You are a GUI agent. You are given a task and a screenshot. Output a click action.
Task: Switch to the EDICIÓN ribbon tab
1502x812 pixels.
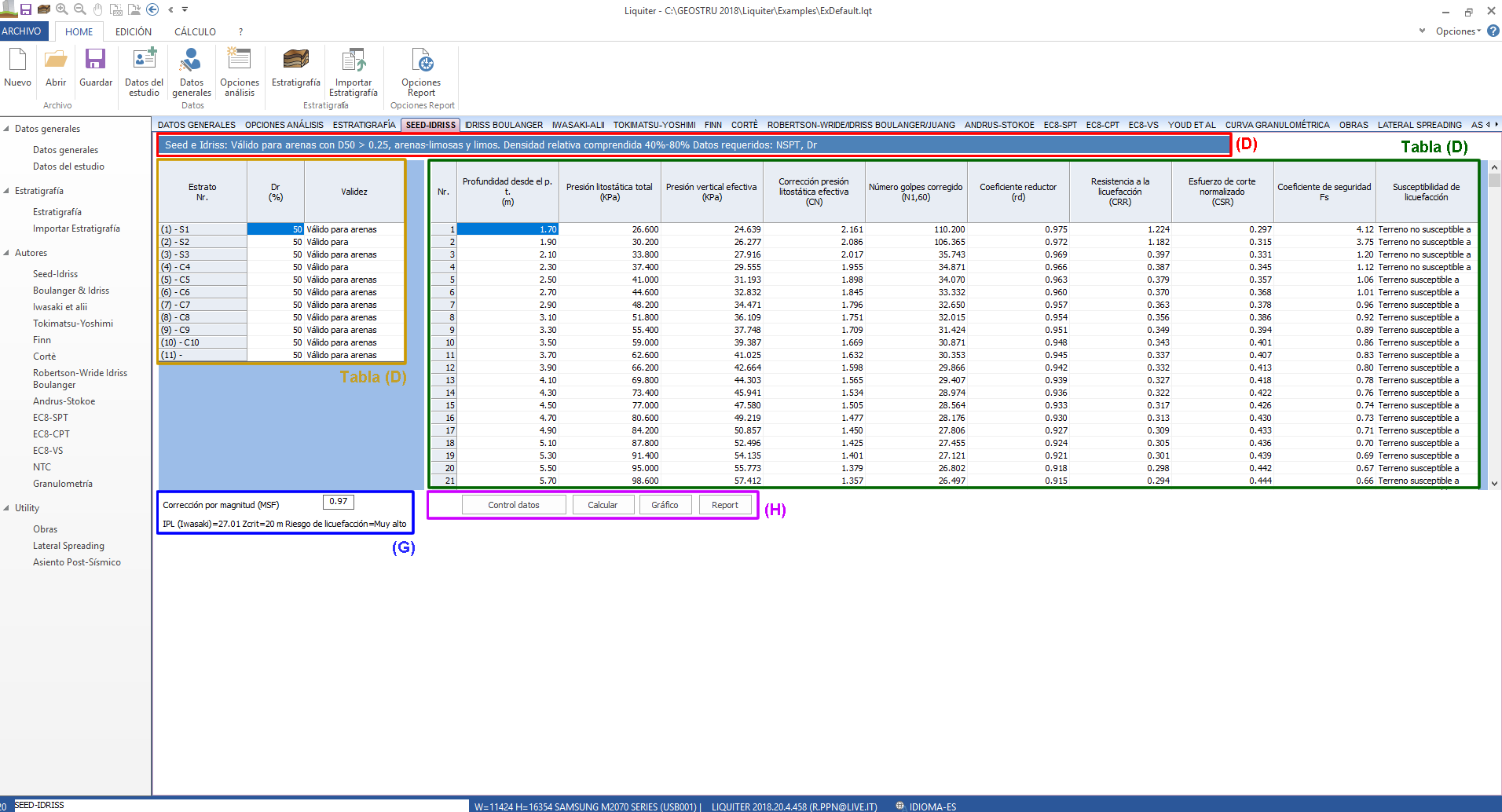pos(134,32)
